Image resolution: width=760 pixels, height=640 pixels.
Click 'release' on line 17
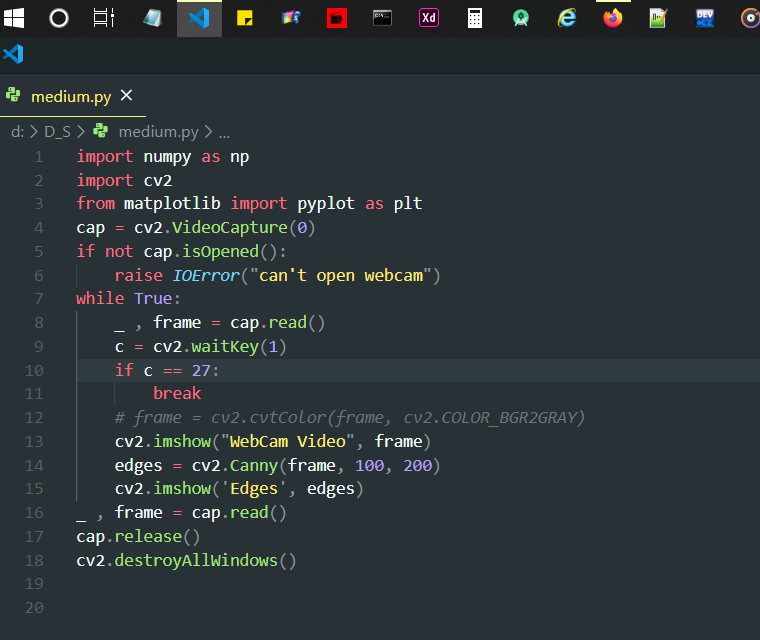[x=148, y=536]
